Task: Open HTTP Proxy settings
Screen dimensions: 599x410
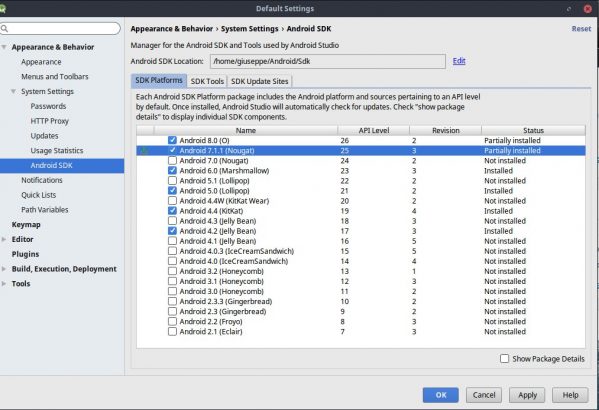Action: (49, 121)
